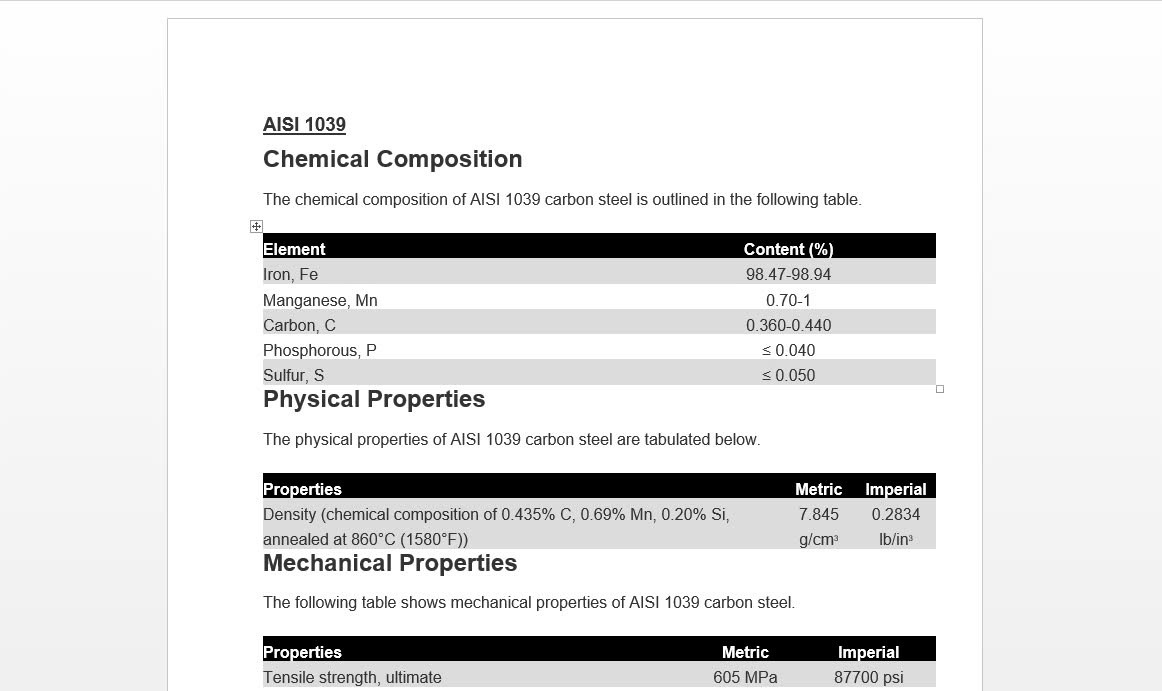
Task: Click the 7.845 g/cm³ density cell
Action: pyautogui.click(x=819, y=526)
